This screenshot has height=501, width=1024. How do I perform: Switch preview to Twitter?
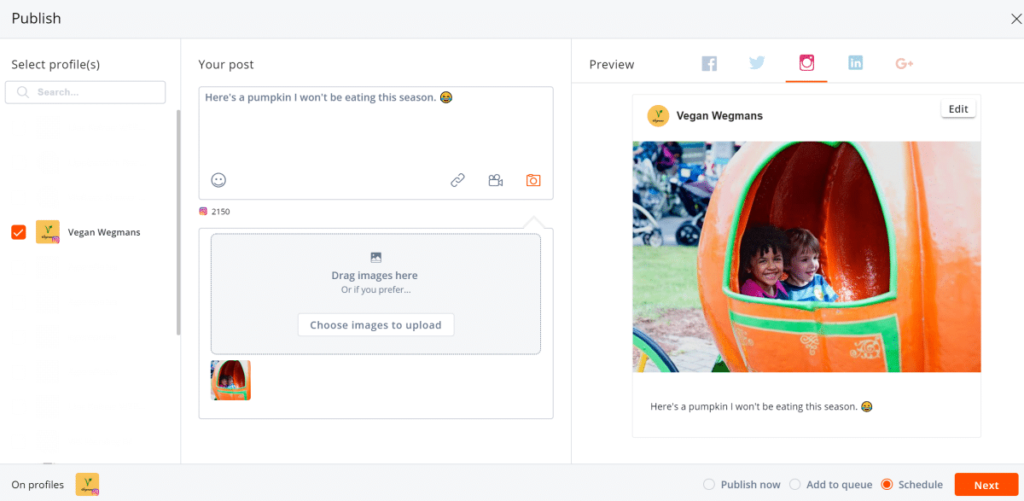(757, 63)
